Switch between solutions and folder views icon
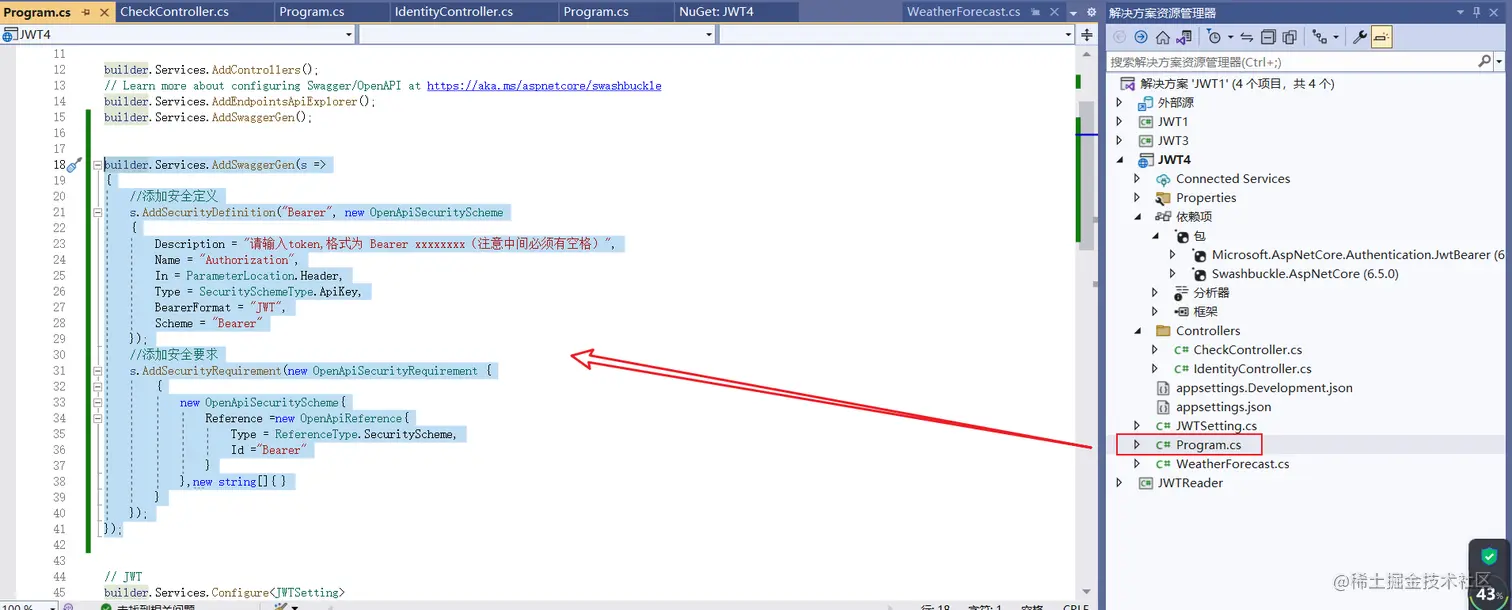This screenshot has height=610, width=1512. (1184, 37)
